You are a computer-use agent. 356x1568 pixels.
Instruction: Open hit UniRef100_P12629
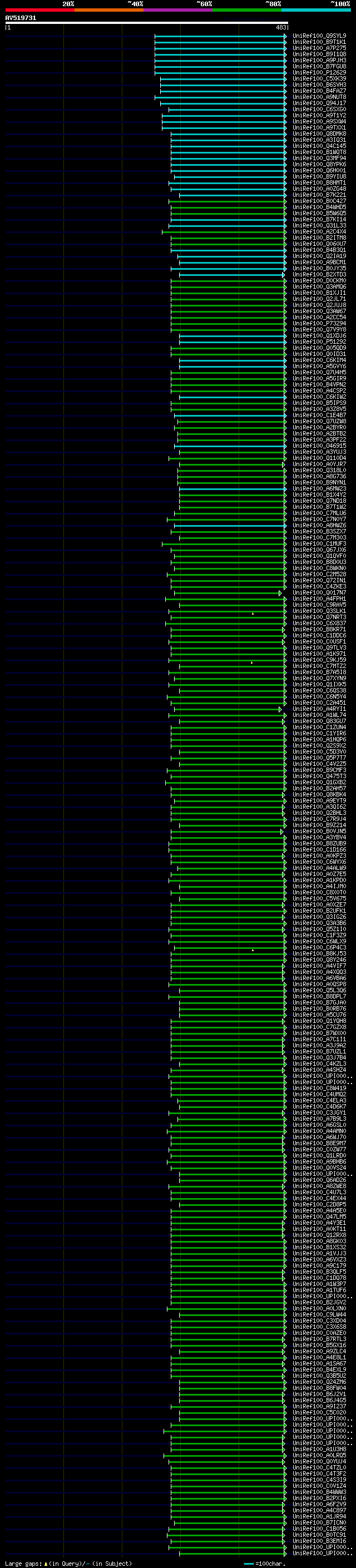(x=319, y=72)
